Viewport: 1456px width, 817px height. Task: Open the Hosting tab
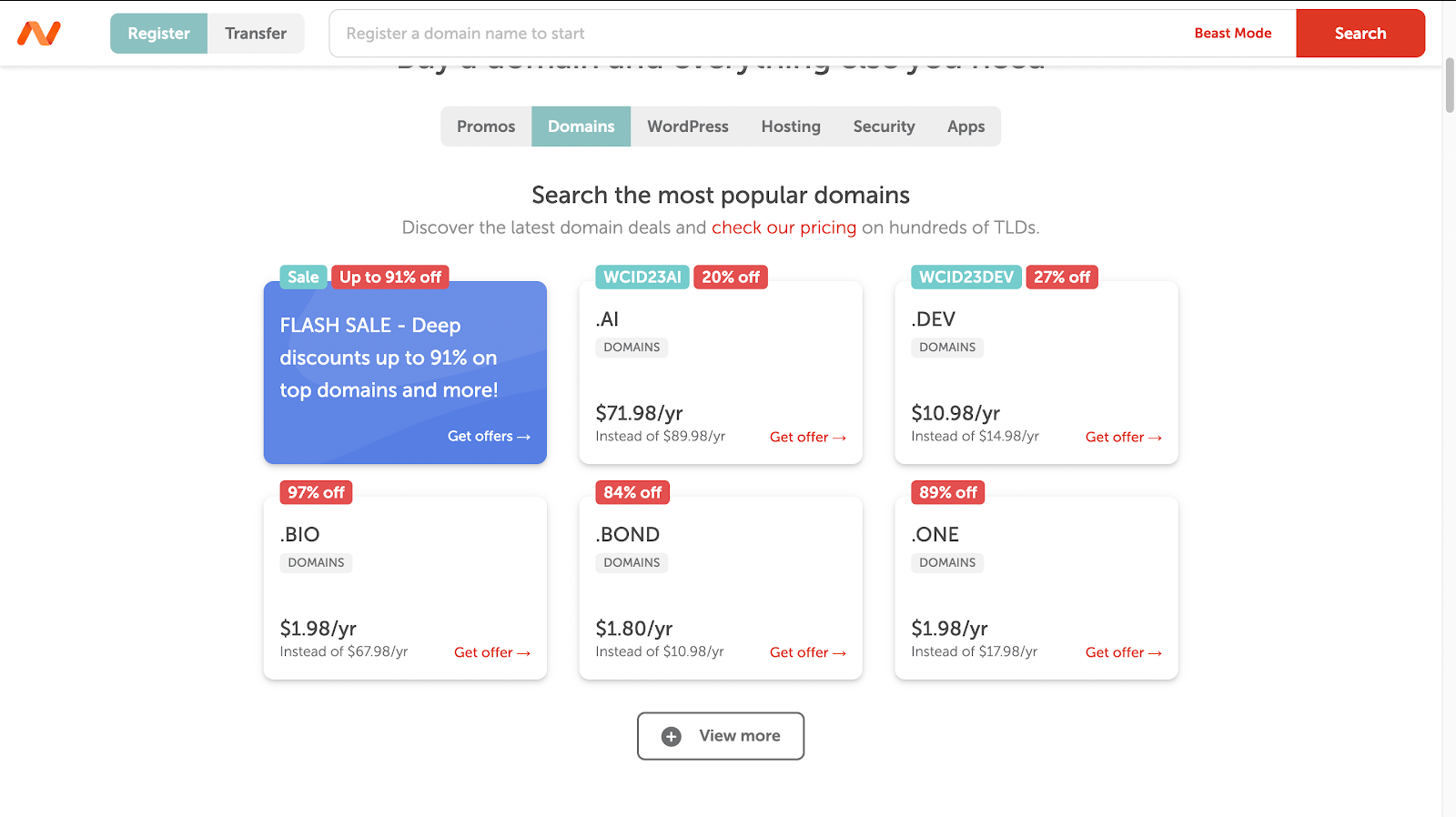pyautogui.click(x=791, y=126)
